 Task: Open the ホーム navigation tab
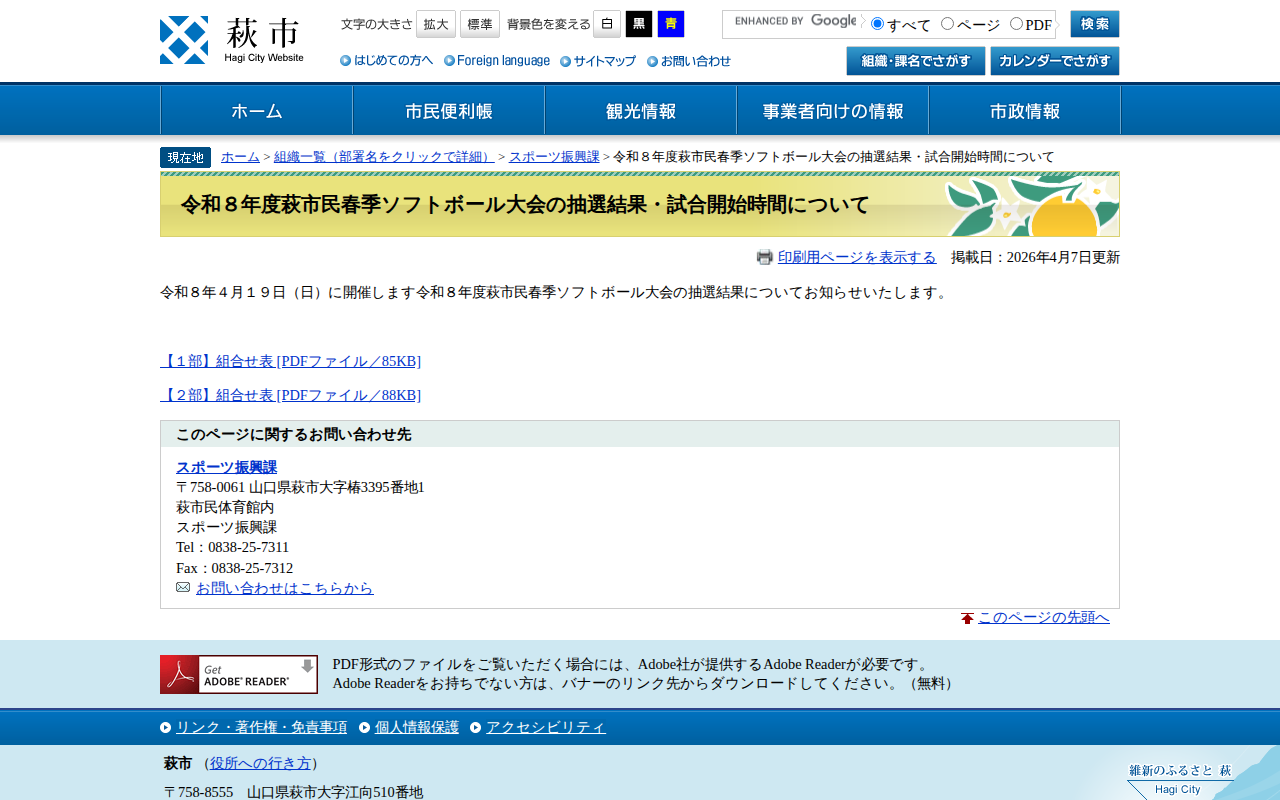pos(257,110)
